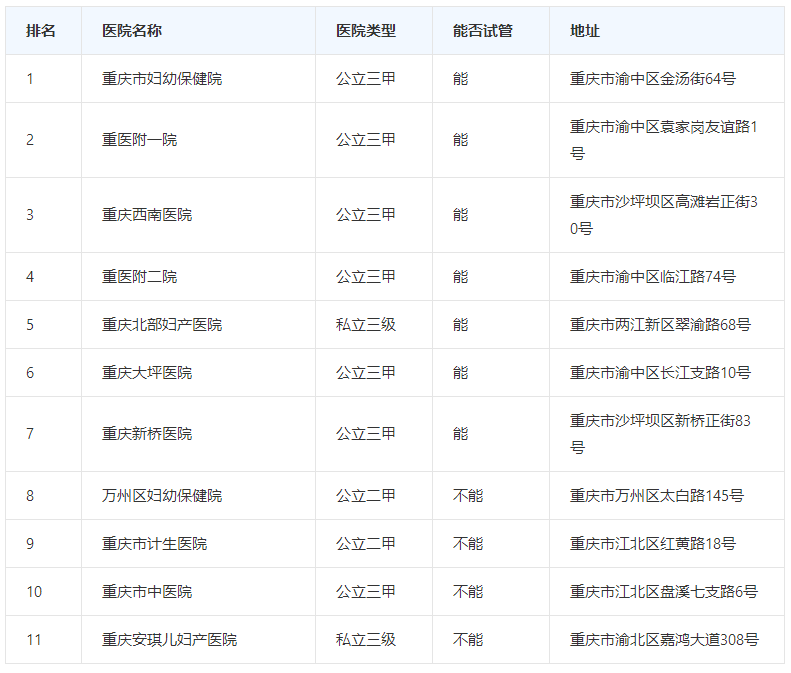This screenshot has height=673, width=791.
Task: Select the 重庆大坪医院 cell
Action: tap(147, 373)
